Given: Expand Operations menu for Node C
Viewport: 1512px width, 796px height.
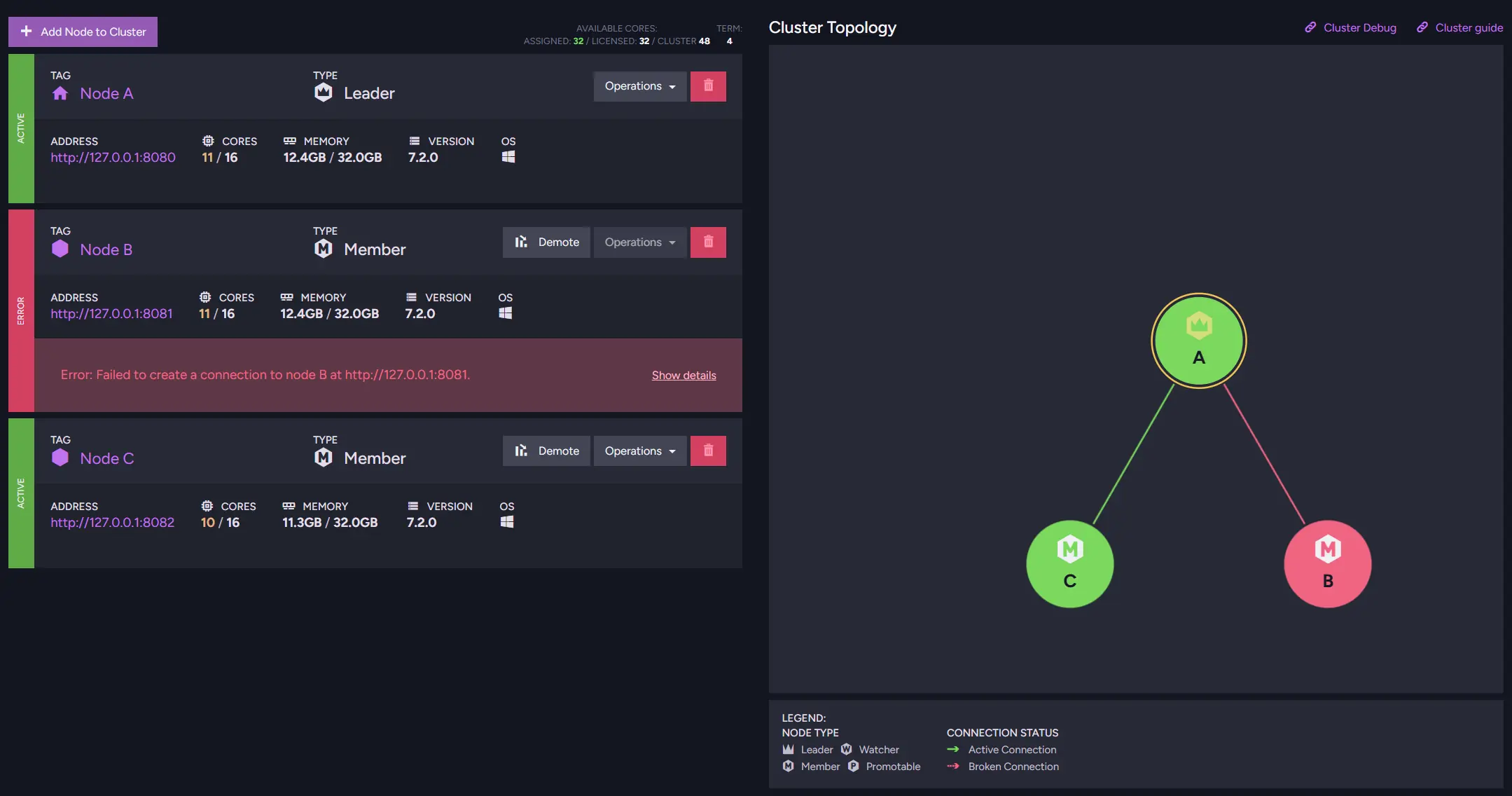Looking at the screenshot, I should point(639,451).
